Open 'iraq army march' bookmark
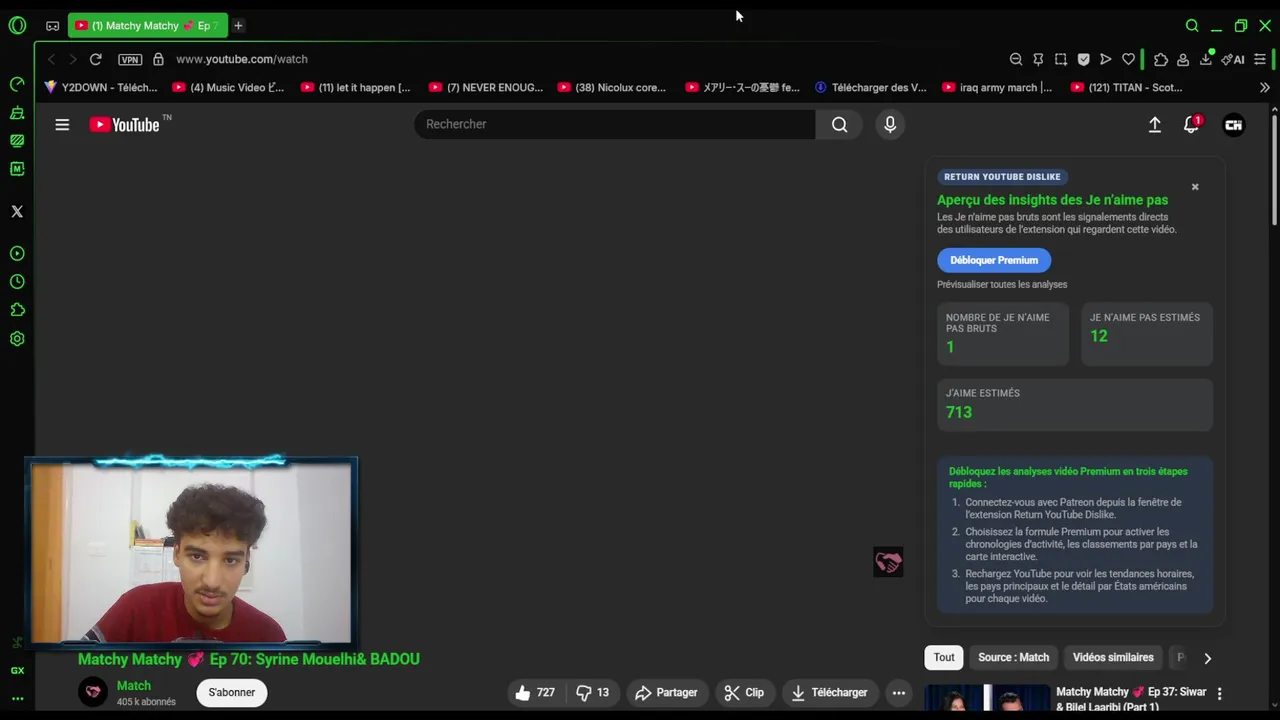Screen dimensions: 1280x720 [997, 87]
